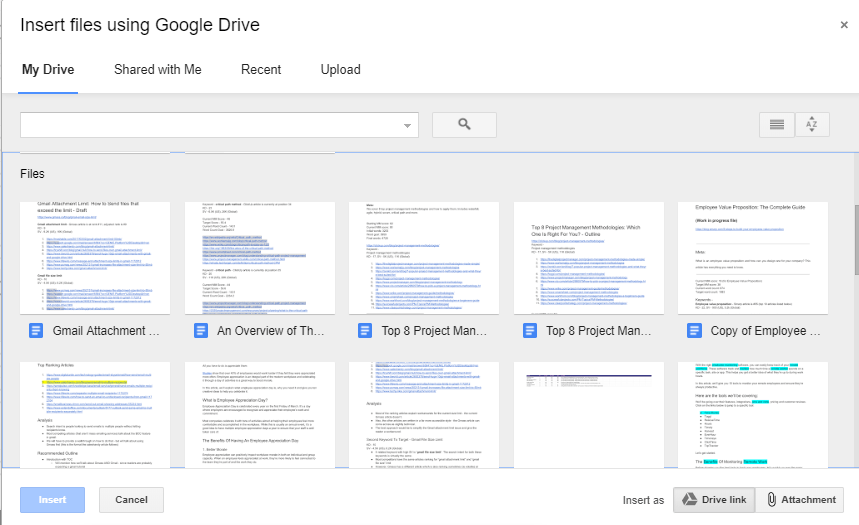
Task: Expand the search options dropdown arrow
Action: coord(407,125)
